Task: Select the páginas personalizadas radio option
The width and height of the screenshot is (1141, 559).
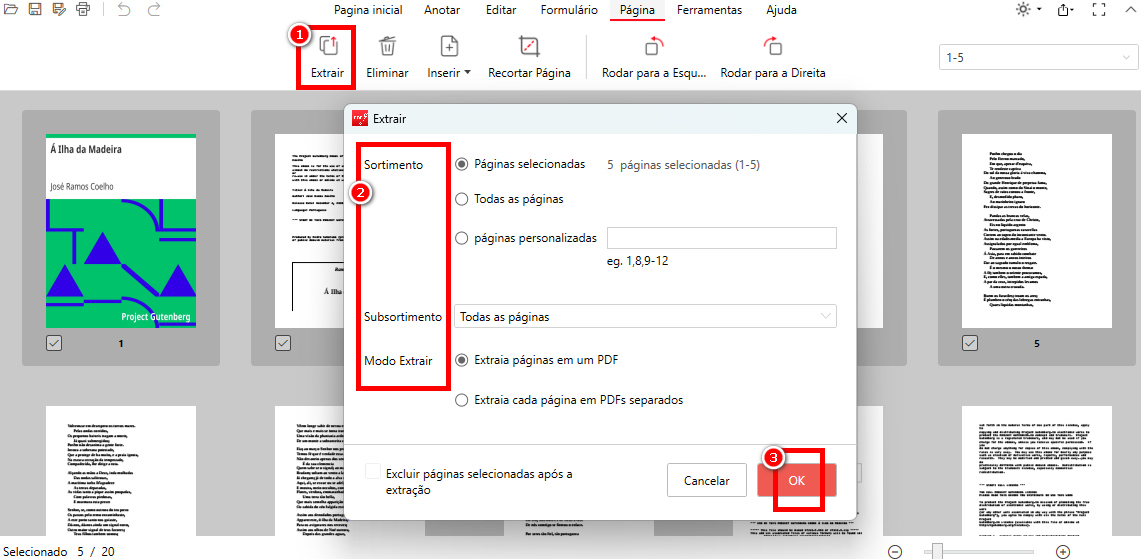Action: point(461,238)
